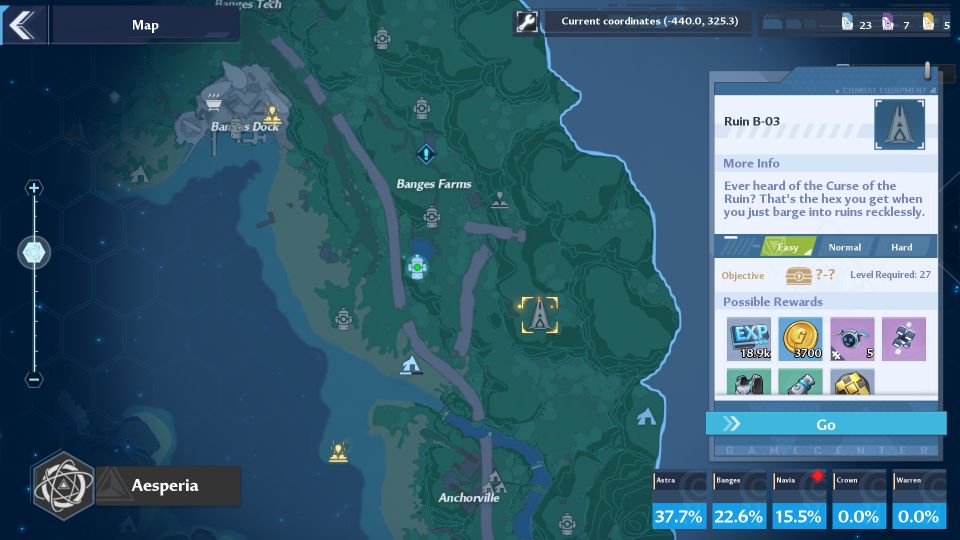Image resolution: width=960 pixels, height=540 pixels.
Task: Click the More Info heading
Action: [x=751, y=163]
